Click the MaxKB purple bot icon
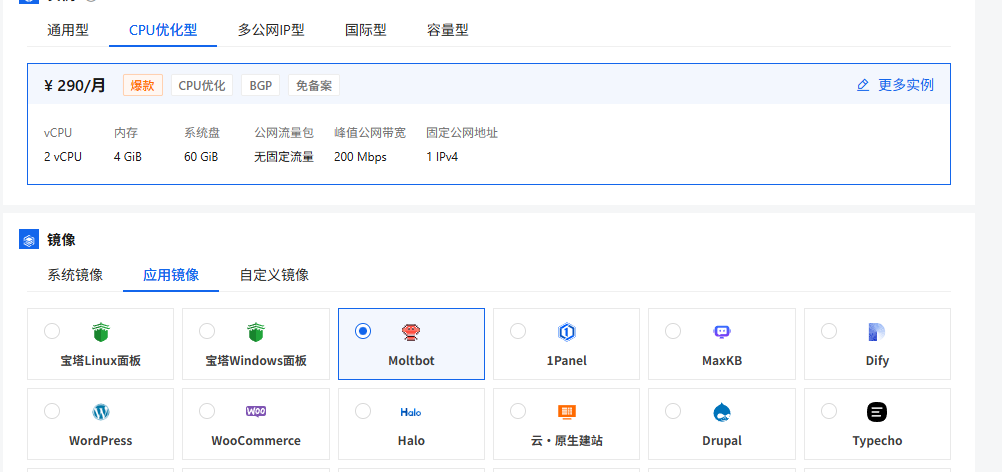 [722, 332]
